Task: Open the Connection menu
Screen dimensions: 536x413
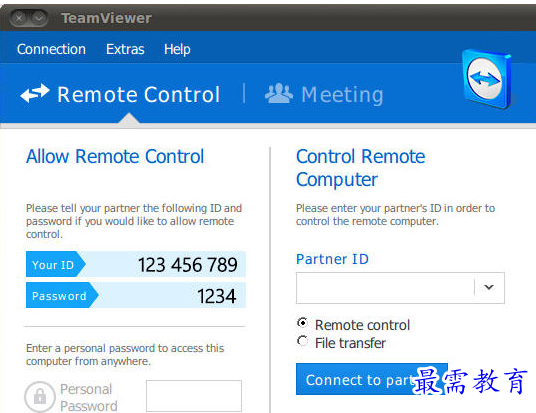Action: coord(51,50)
